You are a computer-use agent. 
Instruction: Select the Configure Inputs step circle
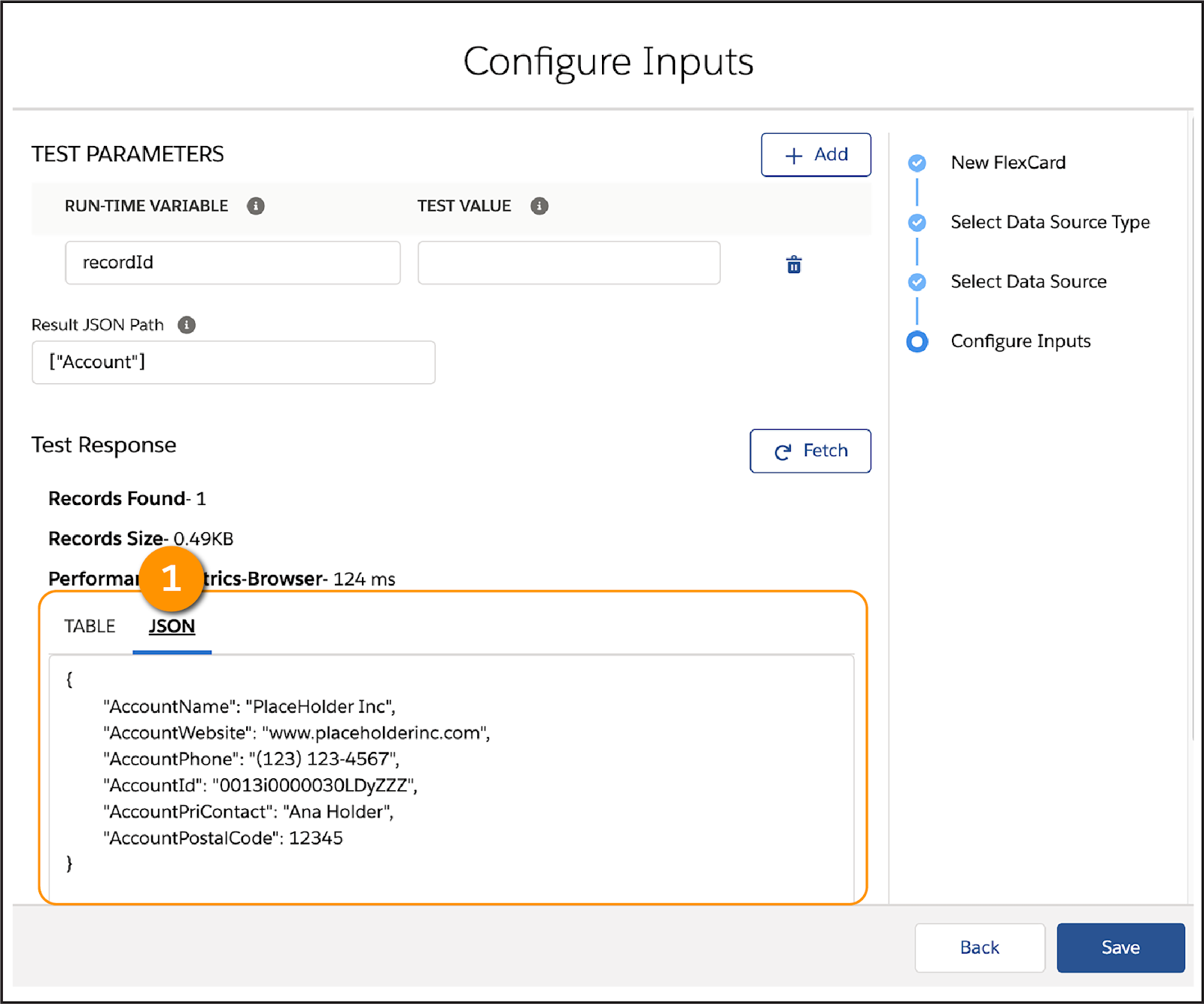pos(917,342)
